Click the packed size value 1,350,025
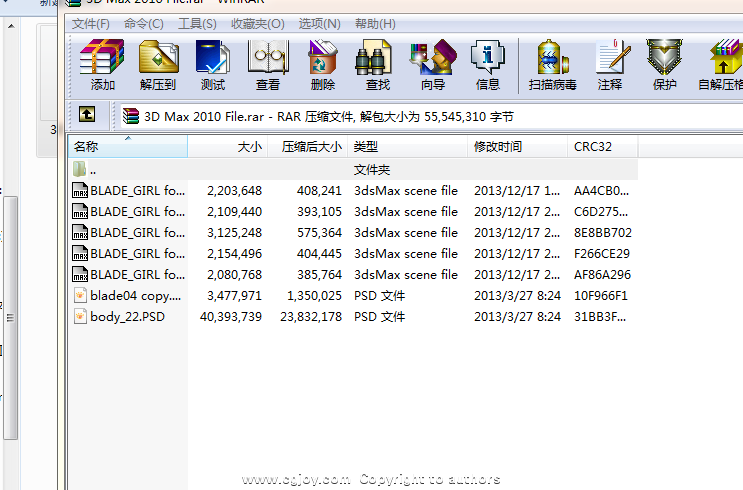The height and width of the screenshot is (490, 743). 314,296
